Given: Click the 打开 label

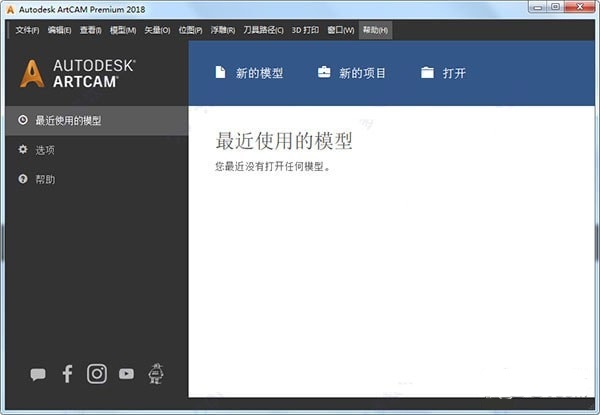Looking at the screenshot, I should pos(454,73).
